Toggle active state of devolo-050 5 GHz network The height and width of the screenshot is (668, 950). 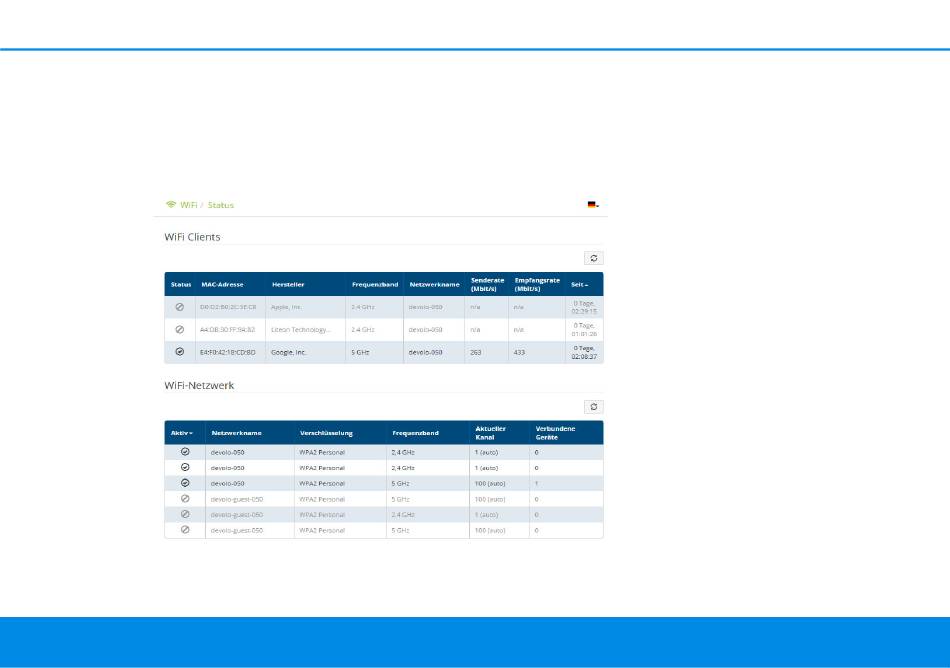pos(185,483)
